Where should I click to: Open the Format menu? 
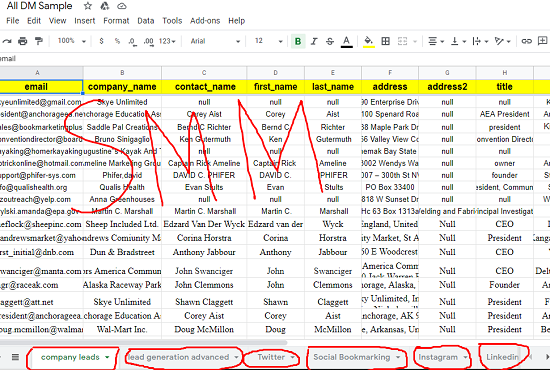(x=116, y=21)
